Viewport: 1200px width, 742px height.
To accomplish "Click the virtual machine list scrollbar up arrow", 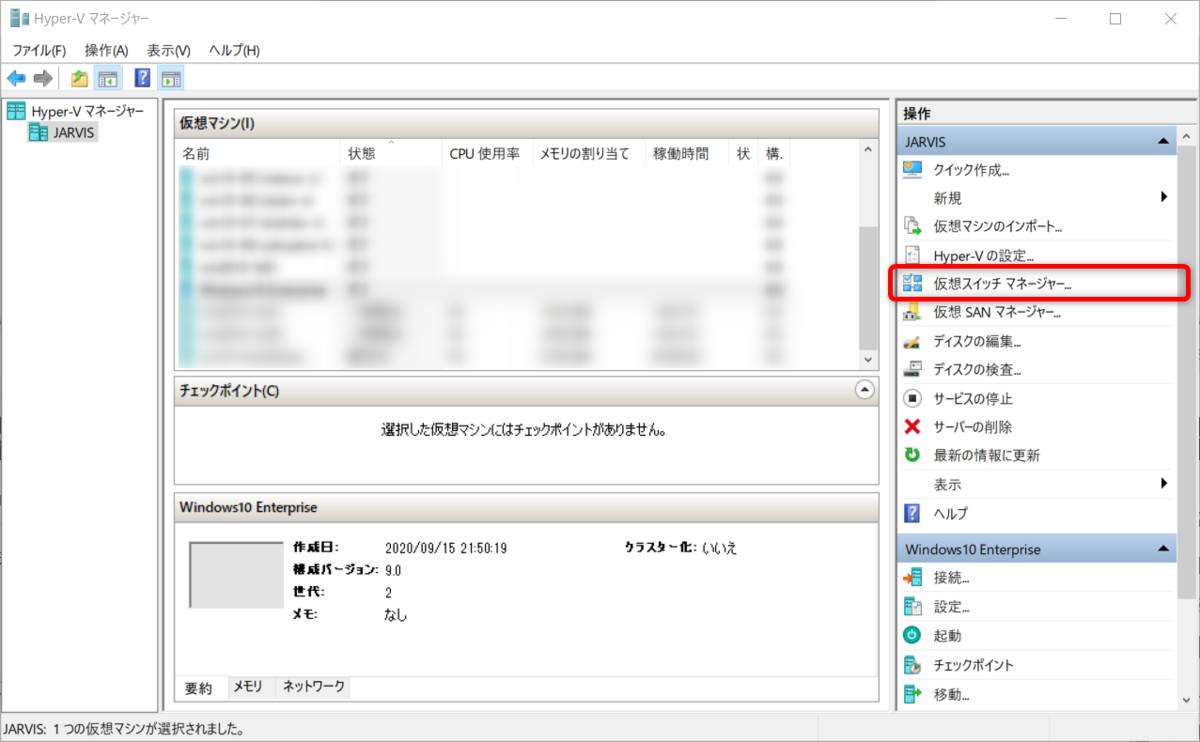I will tap(867, 150).
